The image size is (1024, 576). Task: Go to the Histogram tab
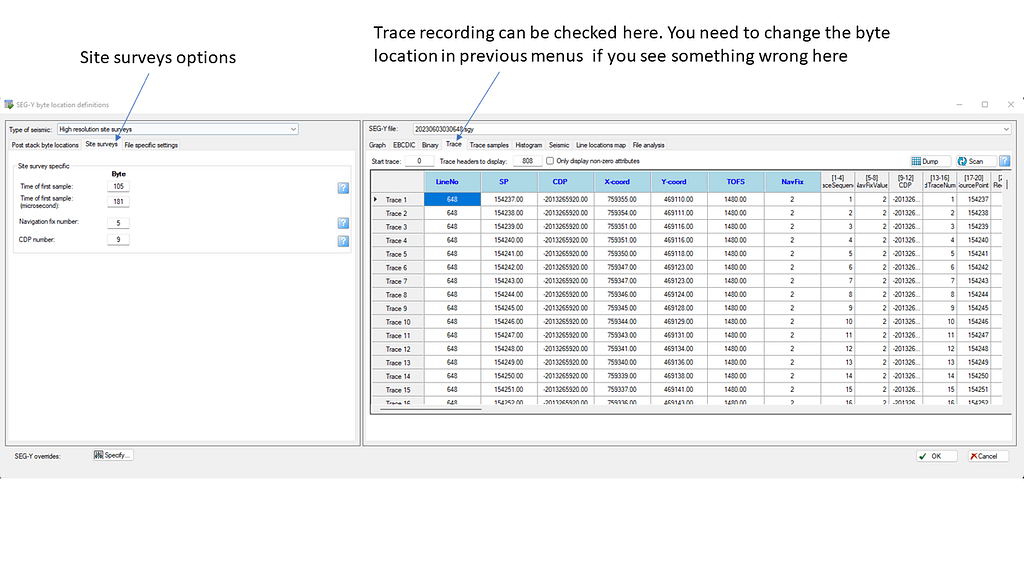(x=529, y=145)
